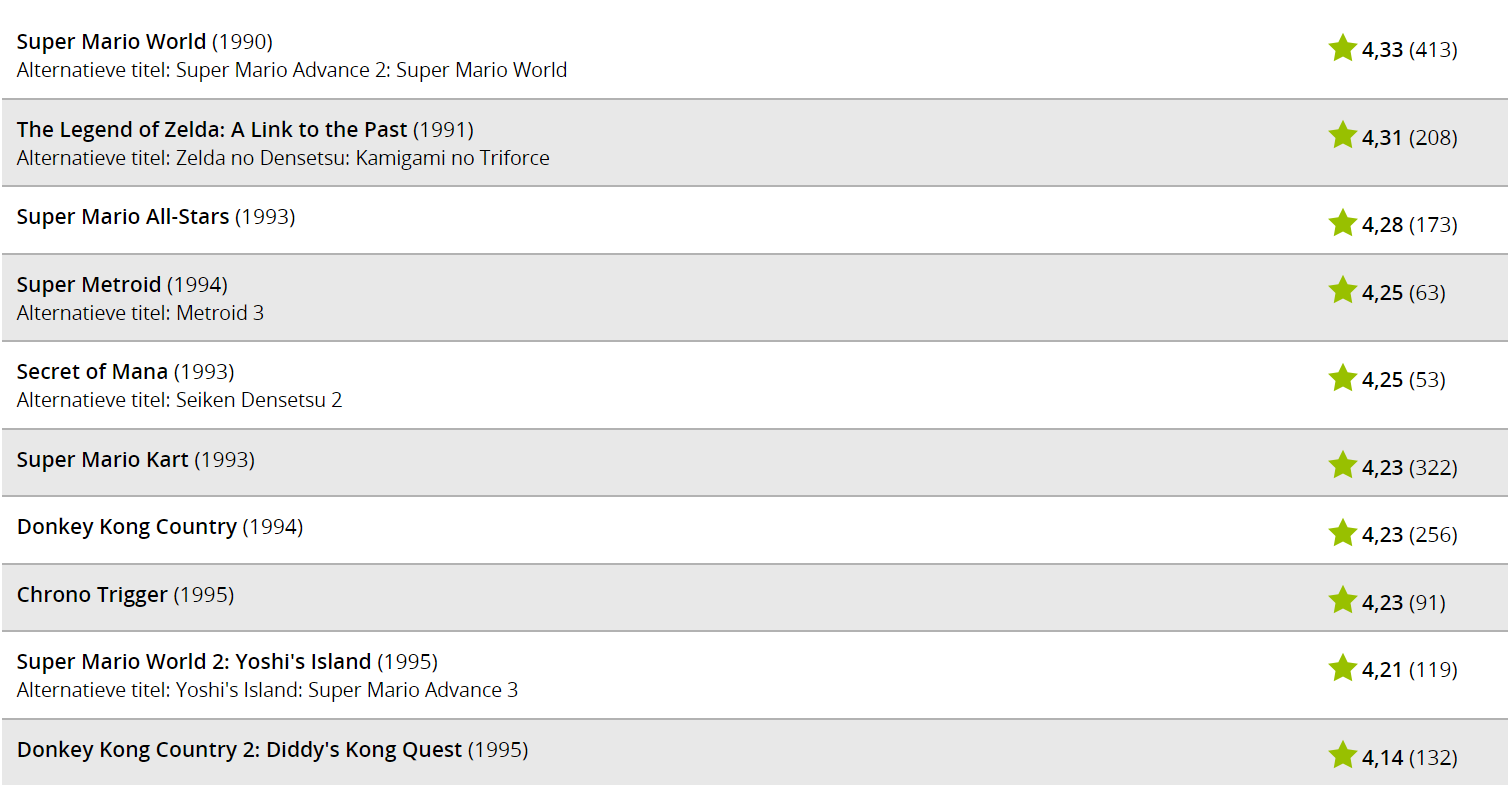The width and height of the screenshot is (1511, 785).
Task: Click the star icon in the Super Metroid row
Action: pyautogui.click(x=1342, y=290)
